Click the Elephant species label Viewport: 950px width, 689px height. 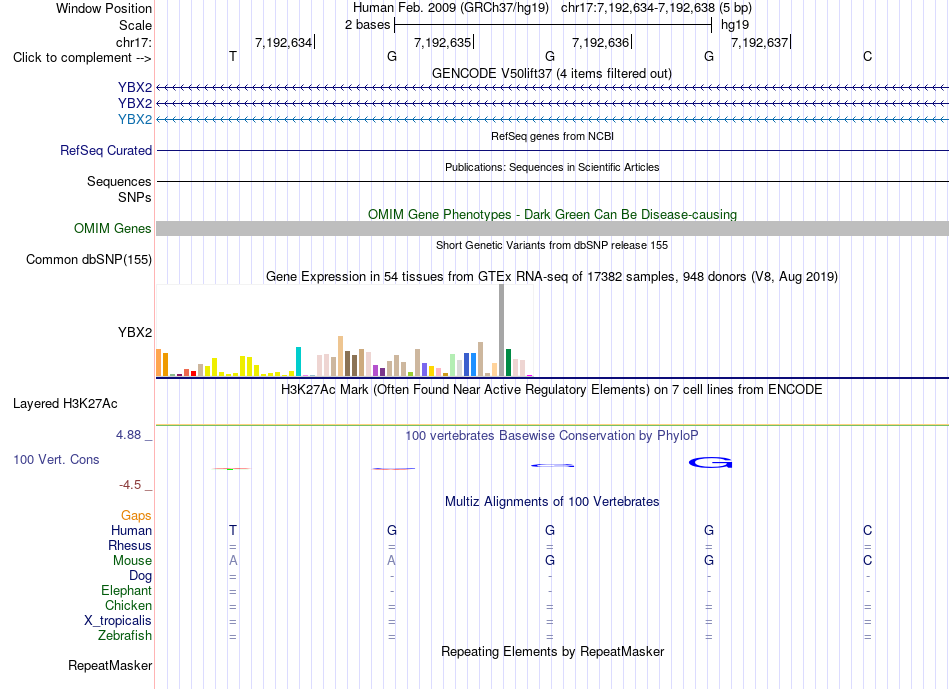(x=126, y=590)
